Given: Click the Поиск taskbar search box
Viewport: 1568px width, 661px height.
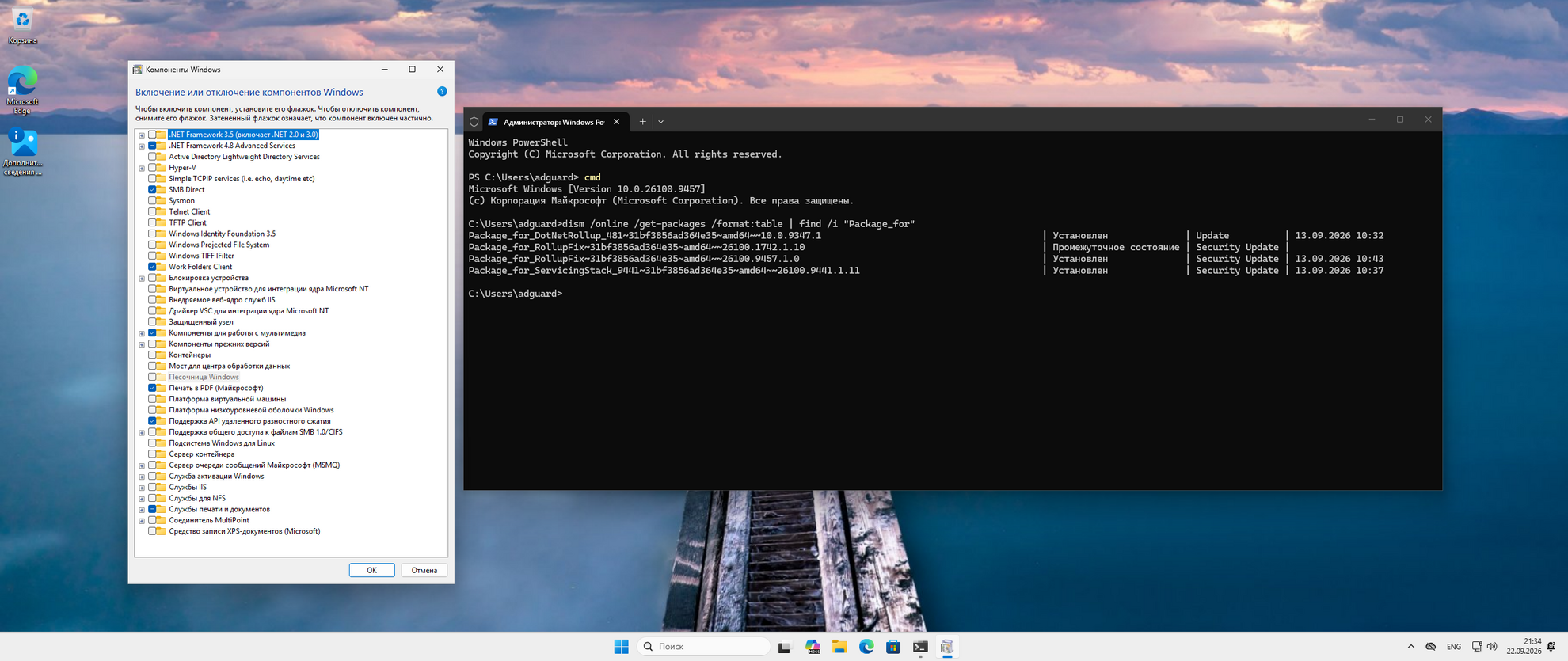Looking at the screenshot, I should tap(703, 647).
